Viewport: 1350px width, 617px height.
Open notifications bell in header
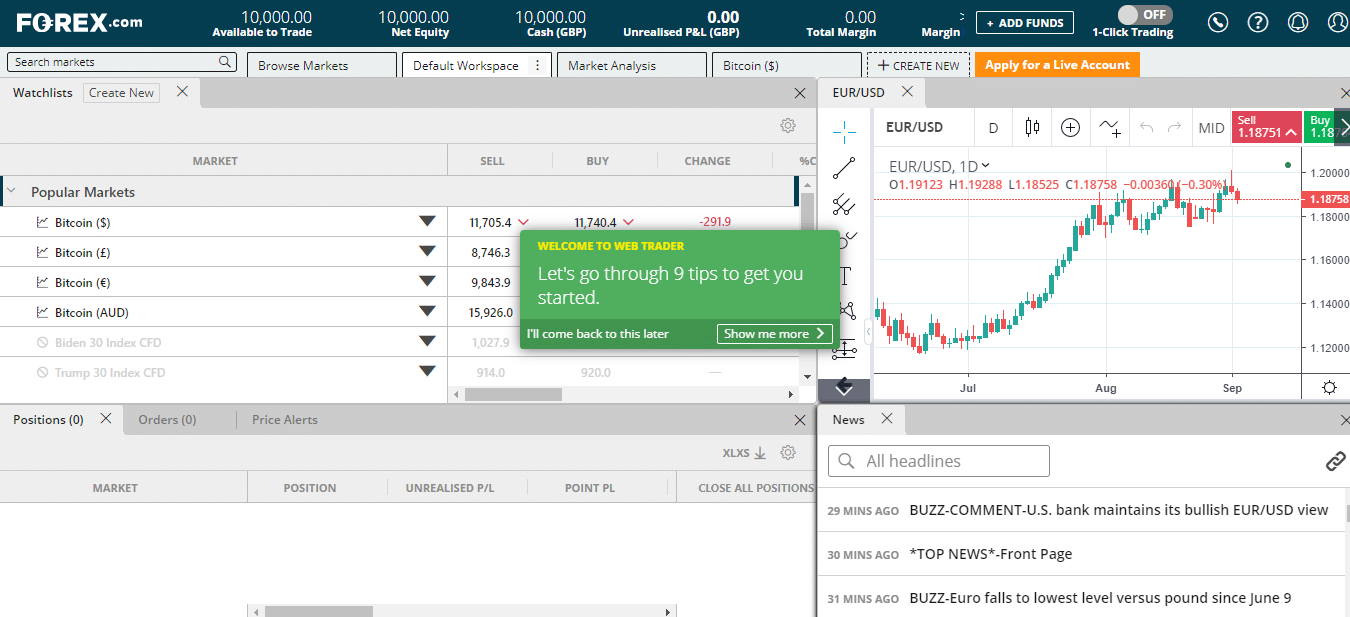[x=1298, y=22]
